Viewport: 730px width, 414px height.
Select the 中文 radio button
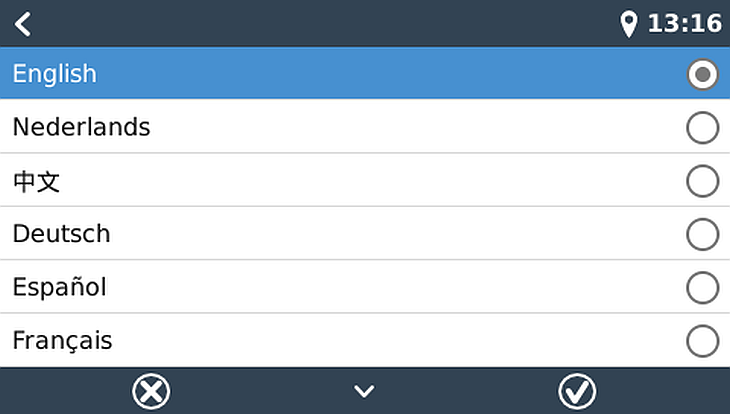point(703,181)
